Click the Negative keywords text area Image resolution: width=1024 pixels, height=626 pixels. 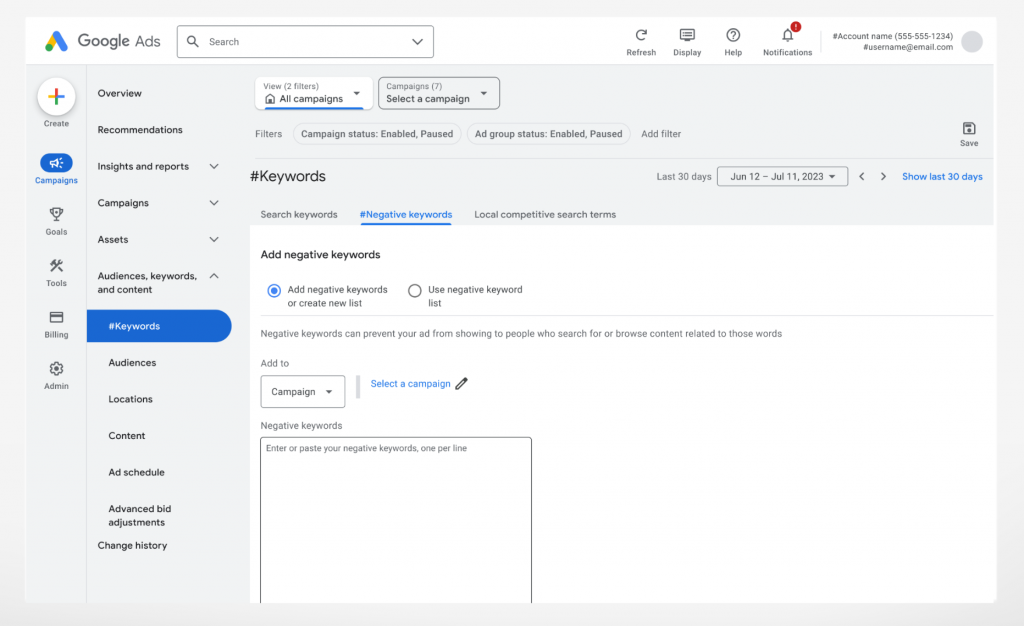coord(396,520)
